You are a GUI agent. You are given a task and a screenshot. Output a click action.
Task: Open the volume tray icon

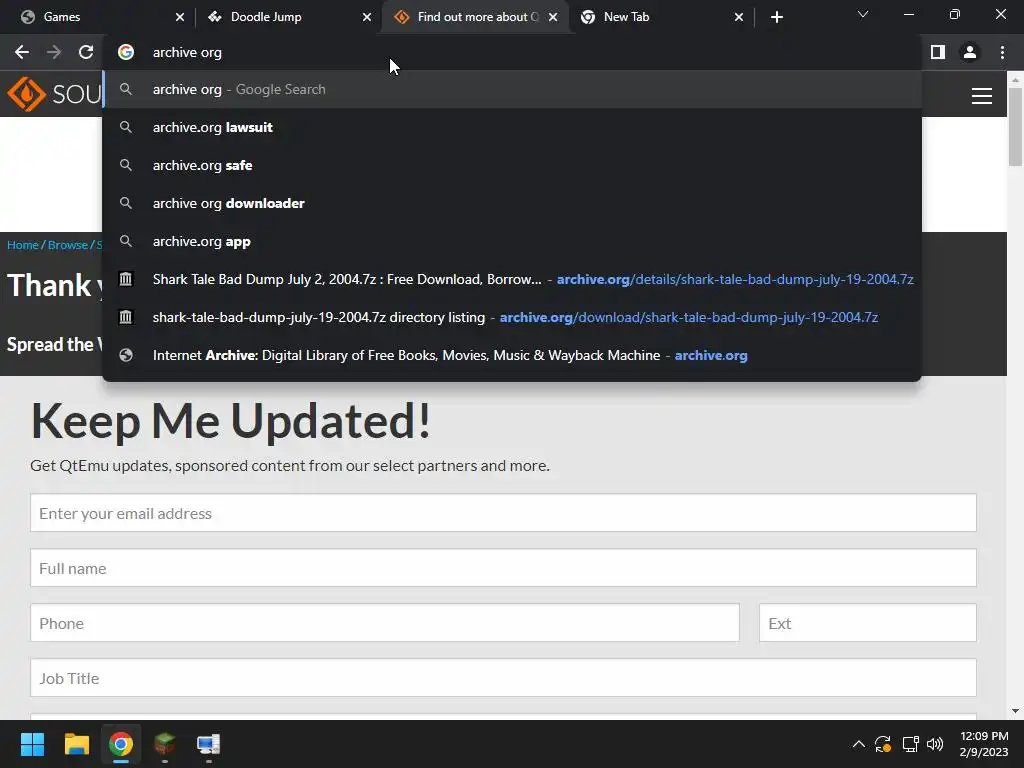tap(935, 744)
